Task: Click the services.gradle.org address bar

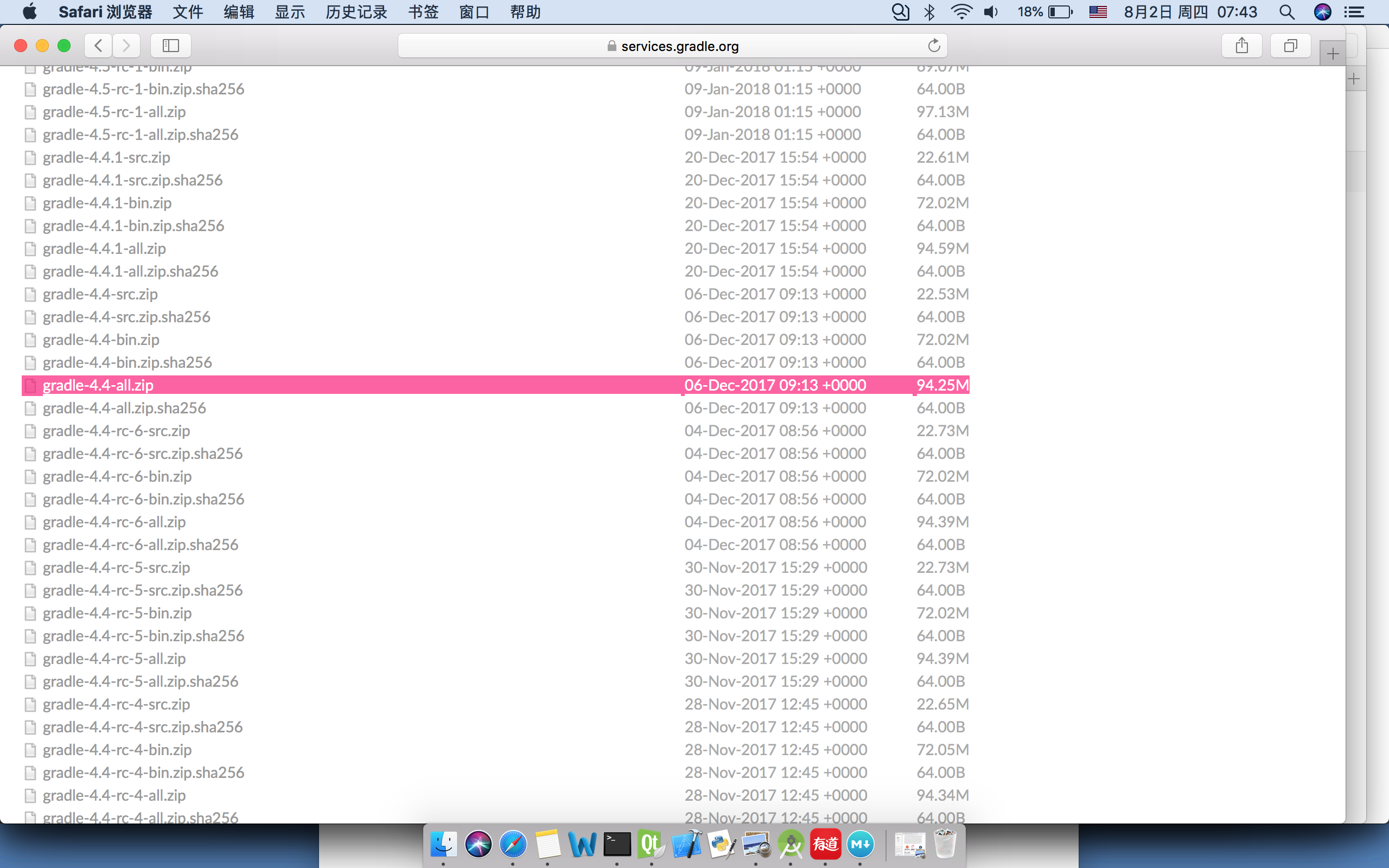Action: (x=672, y=46)
